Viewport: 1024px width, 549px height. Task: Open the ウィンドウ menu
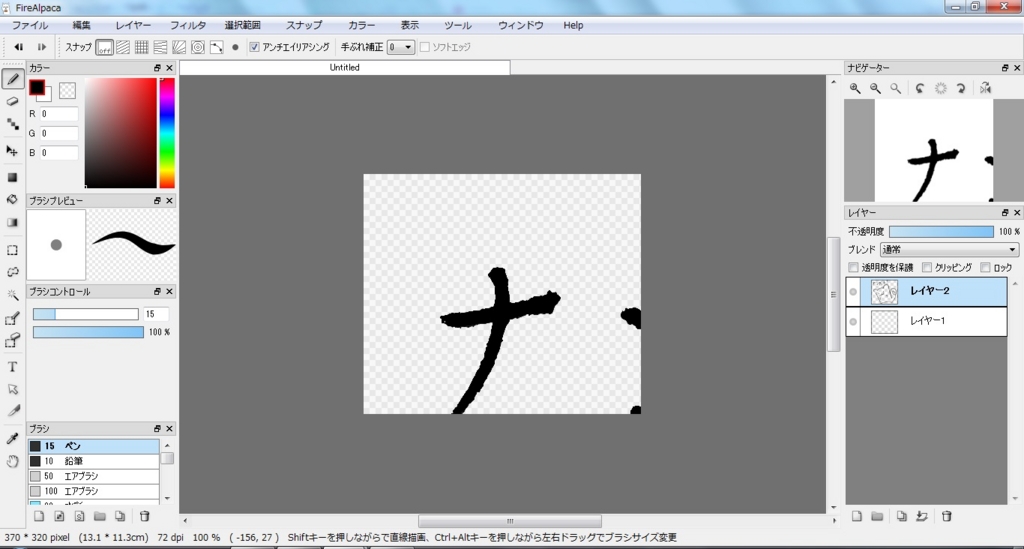point(520,25)
